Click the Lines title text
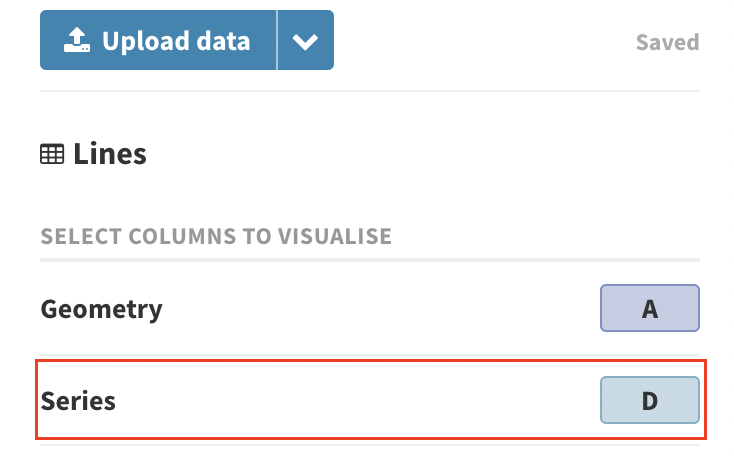 click(x=110, y=154)
